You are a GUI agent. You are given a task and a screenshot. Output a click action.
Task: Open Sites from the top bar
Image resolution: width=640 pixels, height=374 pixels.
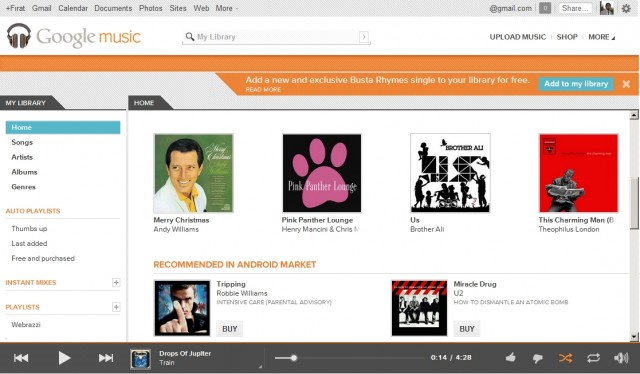(178, 8)
